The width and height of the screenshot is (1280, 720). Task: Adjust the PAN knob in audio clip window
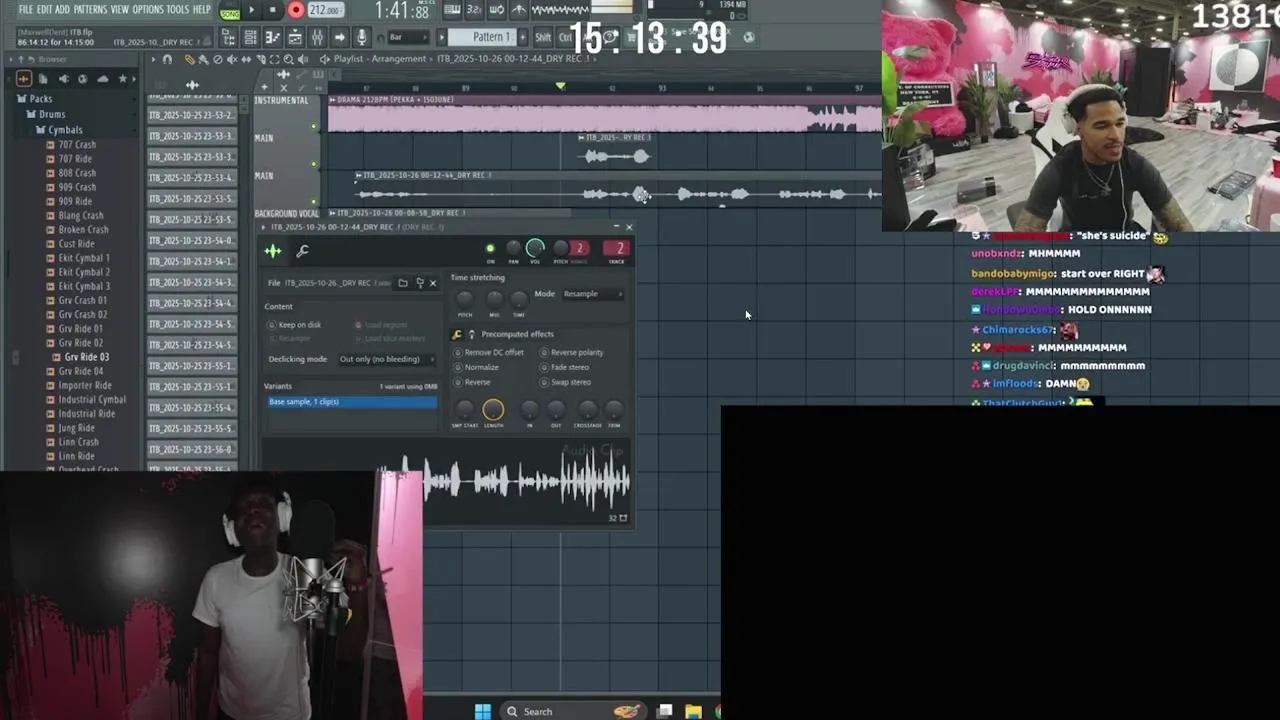click(x=513, y=248)
